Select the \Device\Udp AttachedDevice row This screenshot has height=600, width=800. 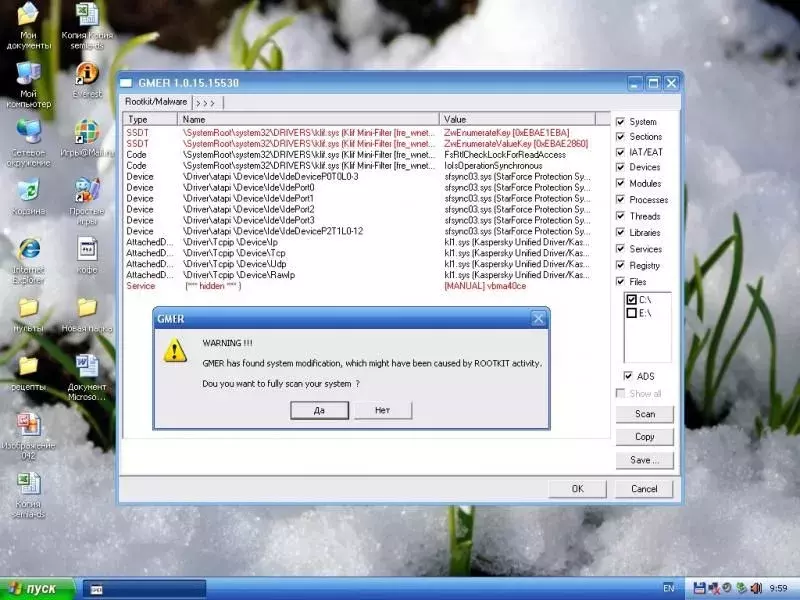(x=358, y=264)
